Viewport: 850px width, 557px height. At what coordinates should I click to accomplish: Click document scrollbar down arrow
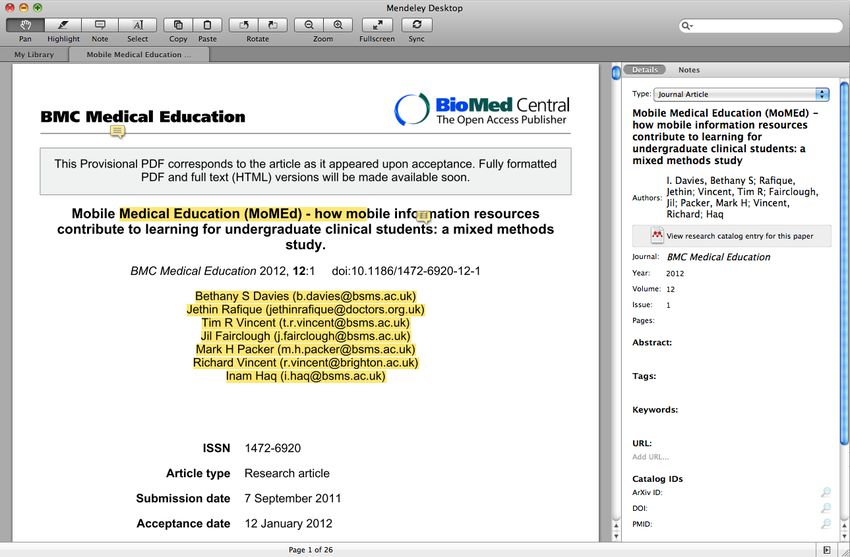coord(616,536)
